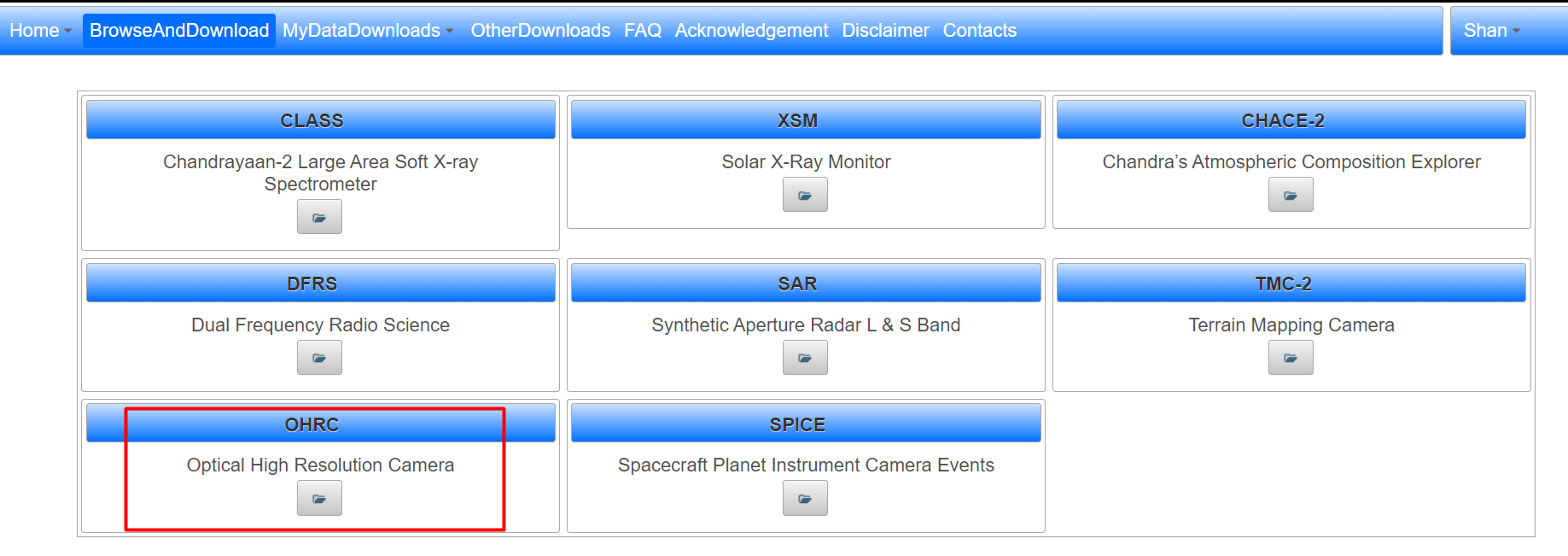Open the SPICE Camera Events folder
The width and height of the screenshot is (1568, 556).
point(805,498)
